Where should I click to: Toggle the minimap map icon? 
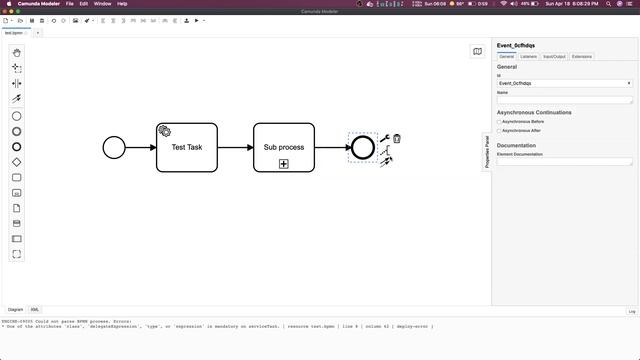point(477,51)
